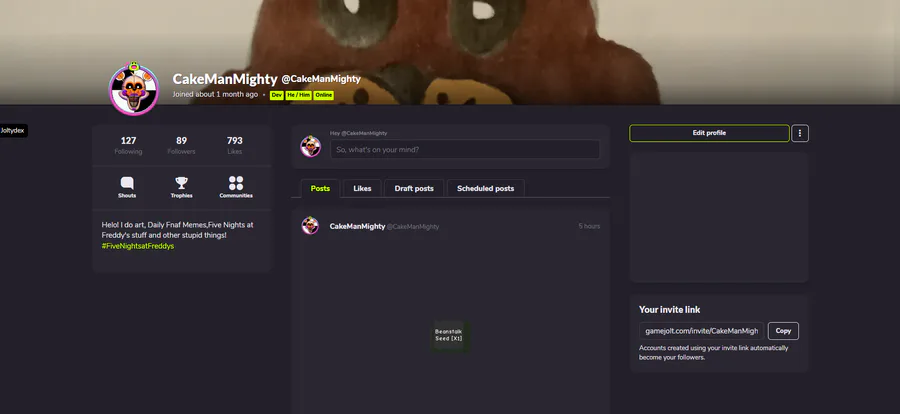The height and width of the screenshot is (414, 900).
Task: View the 127 Following list
Action: pos(129,145)
